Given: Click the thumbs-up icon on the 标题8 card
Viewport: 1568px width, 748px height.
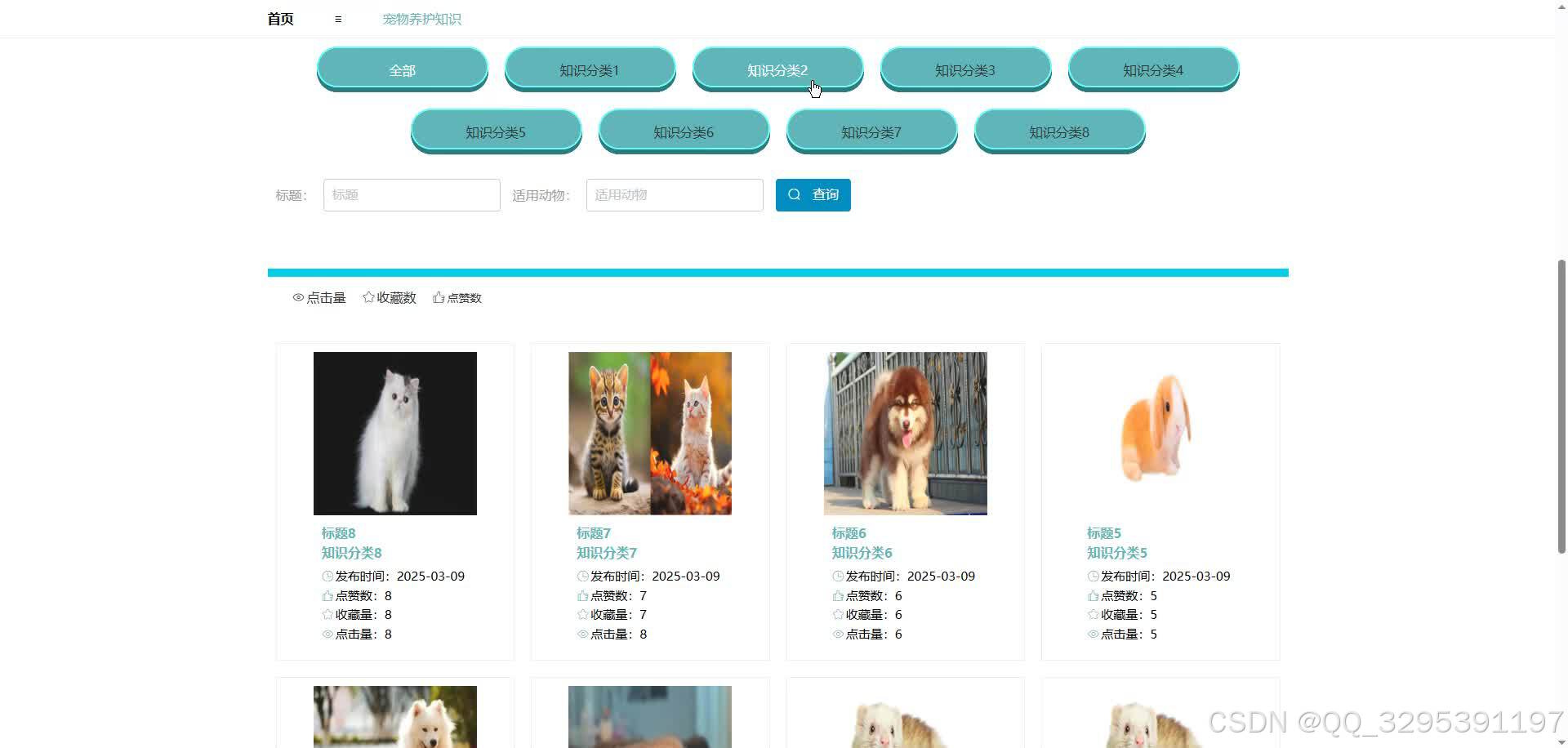Looking at the screenshot, I should click(327, 596).
